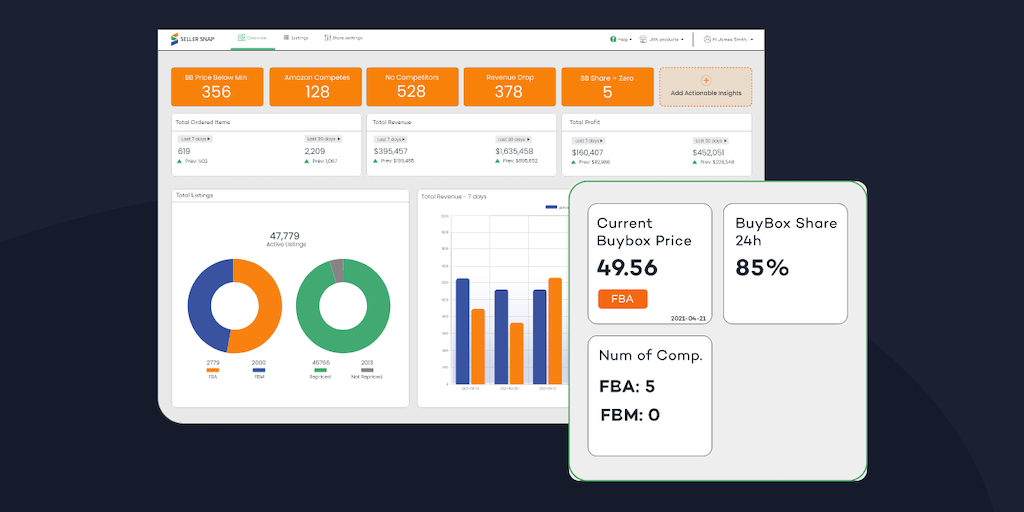Open the Overview tab
Image resolution: width=1024 pixels, height=512 pixels.
252,38
